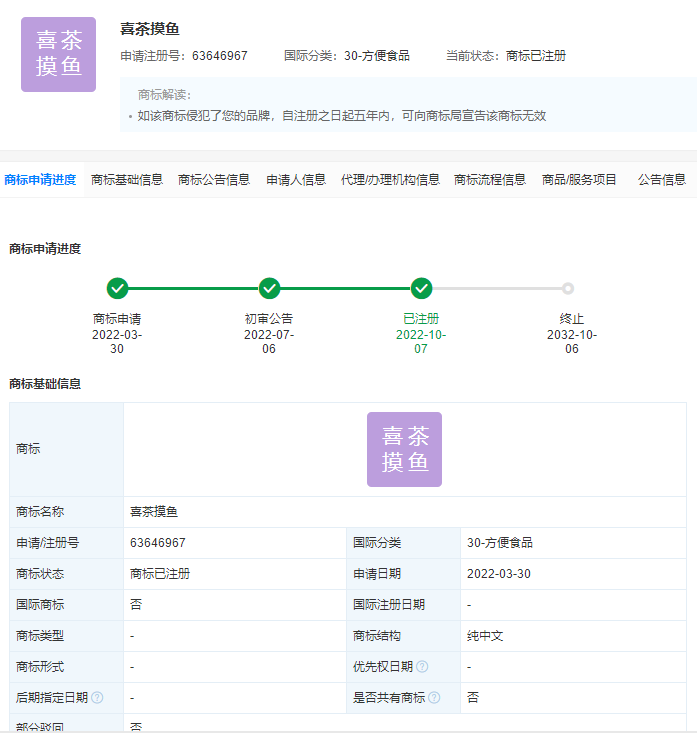Switch to the 商标公告信息 tab
Screen dimensions: 697x733
point(214,180)
